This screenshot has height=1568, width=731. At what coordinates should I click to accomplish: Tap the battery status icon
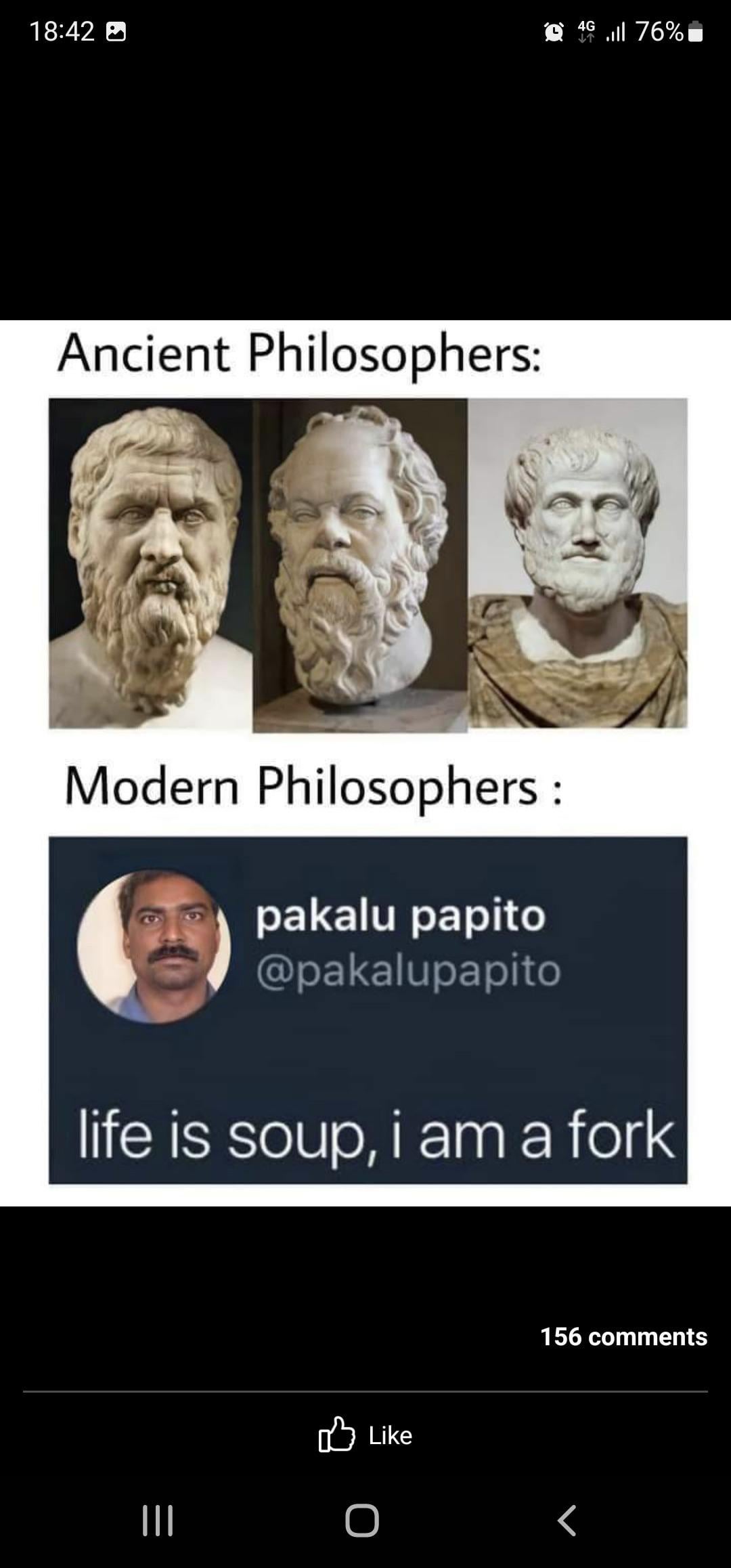click(695, 32)
